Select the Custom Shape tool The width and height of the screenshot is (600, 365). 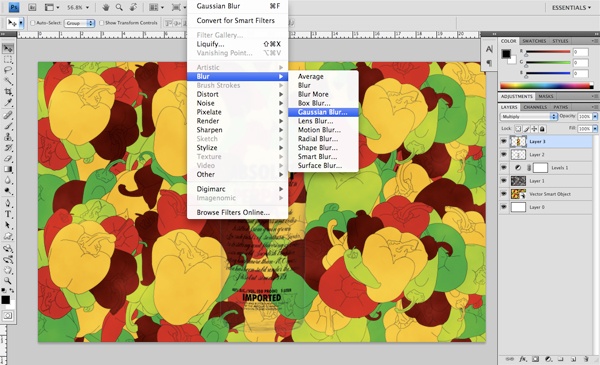pos(8,236)
